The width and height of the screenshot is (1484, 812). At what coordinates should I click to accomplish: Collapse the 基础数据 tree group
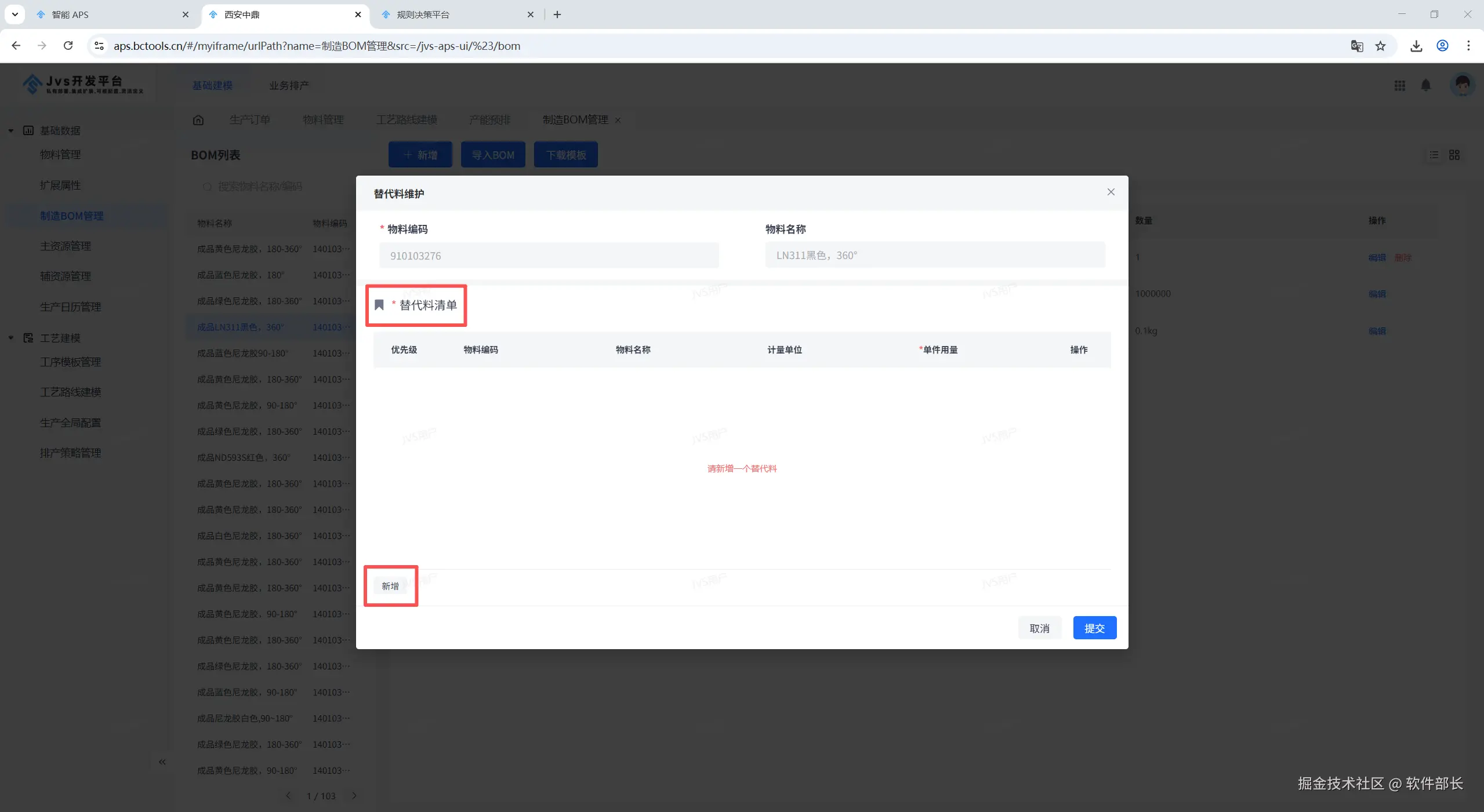coord(11,130)
